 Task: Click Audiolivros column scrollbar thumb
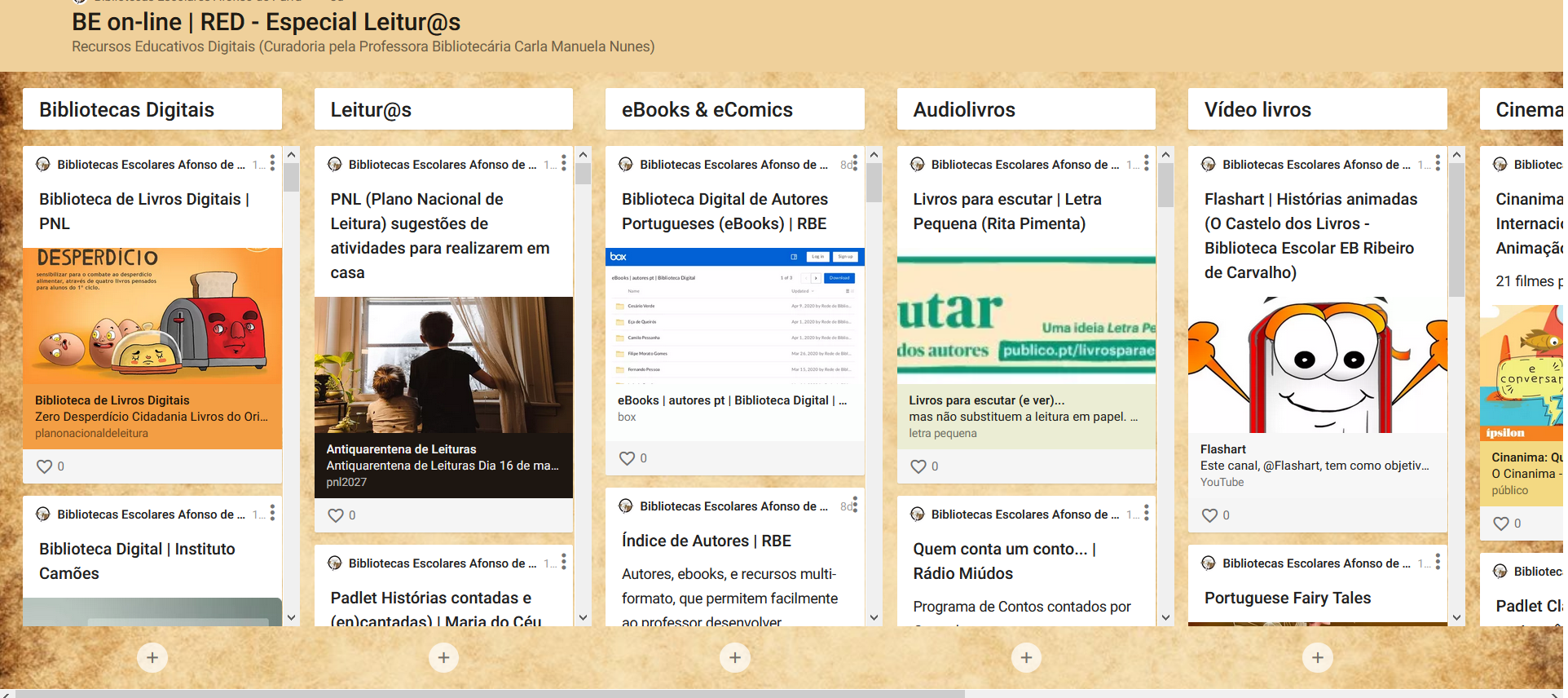pos(1165,185)
